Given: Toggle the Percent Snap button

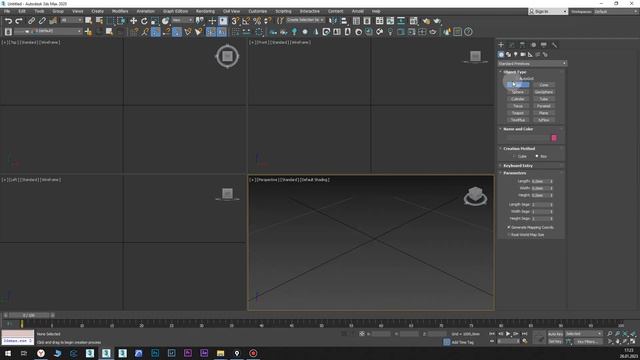Looking at the screenshot, I should pyautogui.click(x=257, y=21).
